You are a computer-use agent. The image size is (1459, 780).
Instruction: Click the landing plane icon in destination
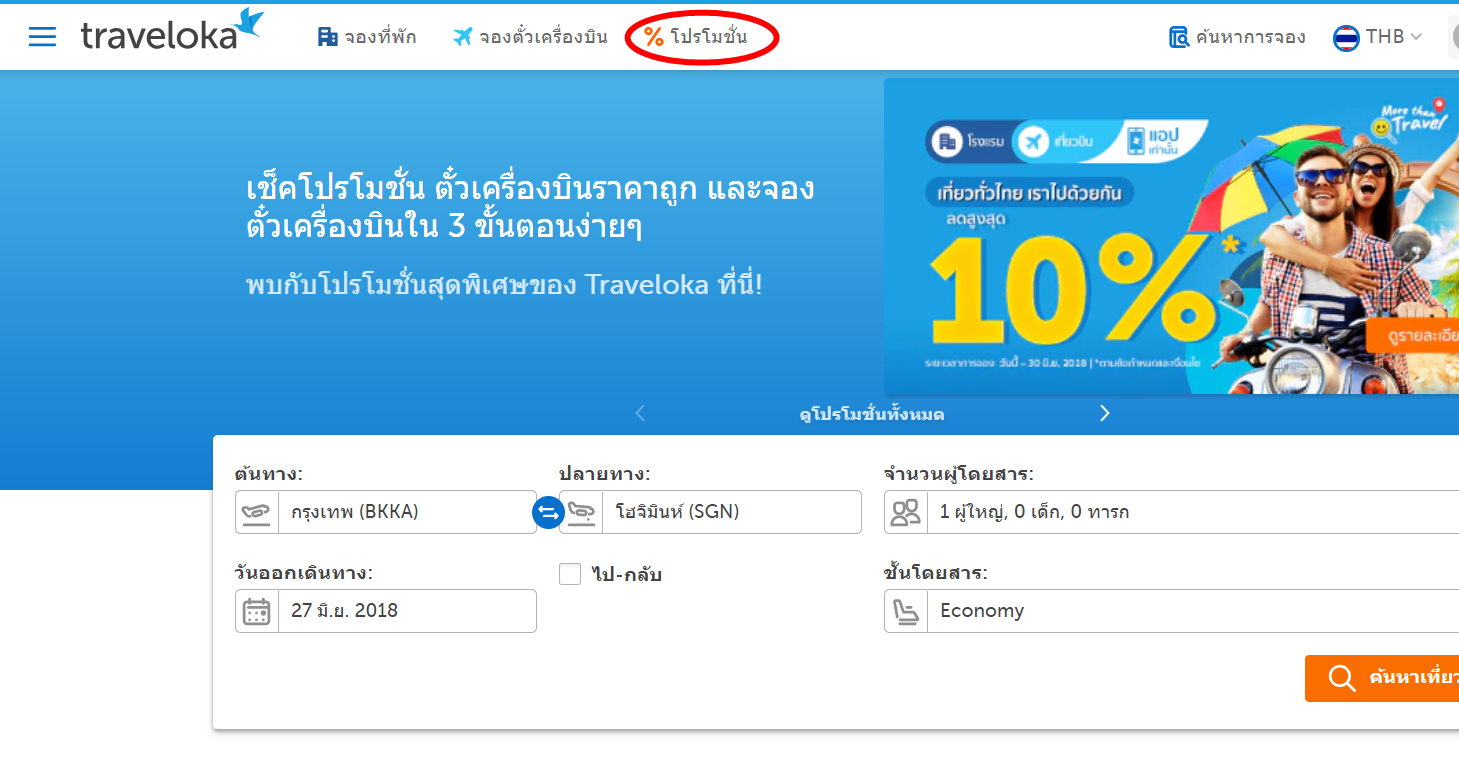tap(581, 512)
